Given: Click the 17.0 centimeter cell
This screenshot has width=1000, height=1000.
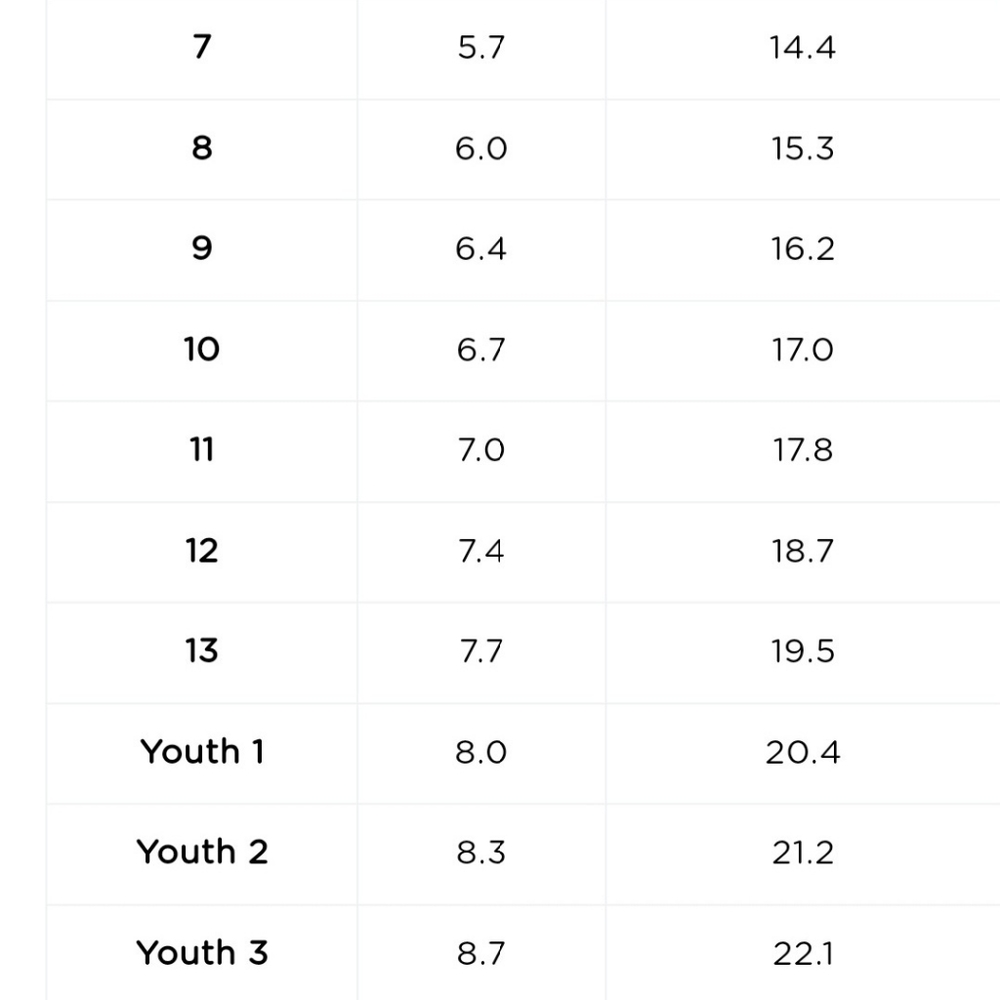Looking at the screenshot, I should point(802,350).
